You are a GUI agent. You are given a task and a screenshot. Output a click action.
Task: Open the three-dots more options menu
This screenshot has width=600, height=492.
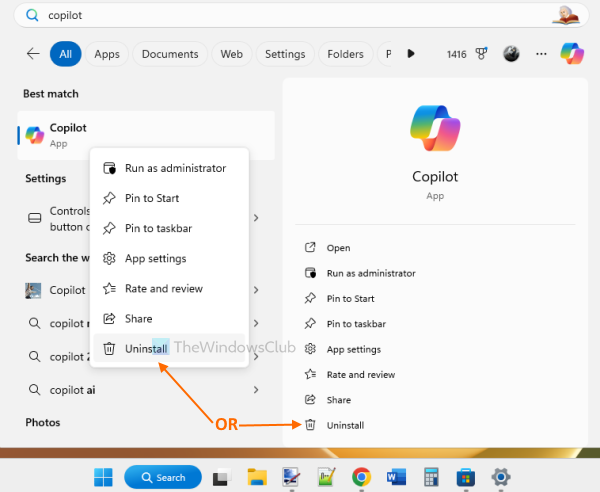(x=541, y=54)
